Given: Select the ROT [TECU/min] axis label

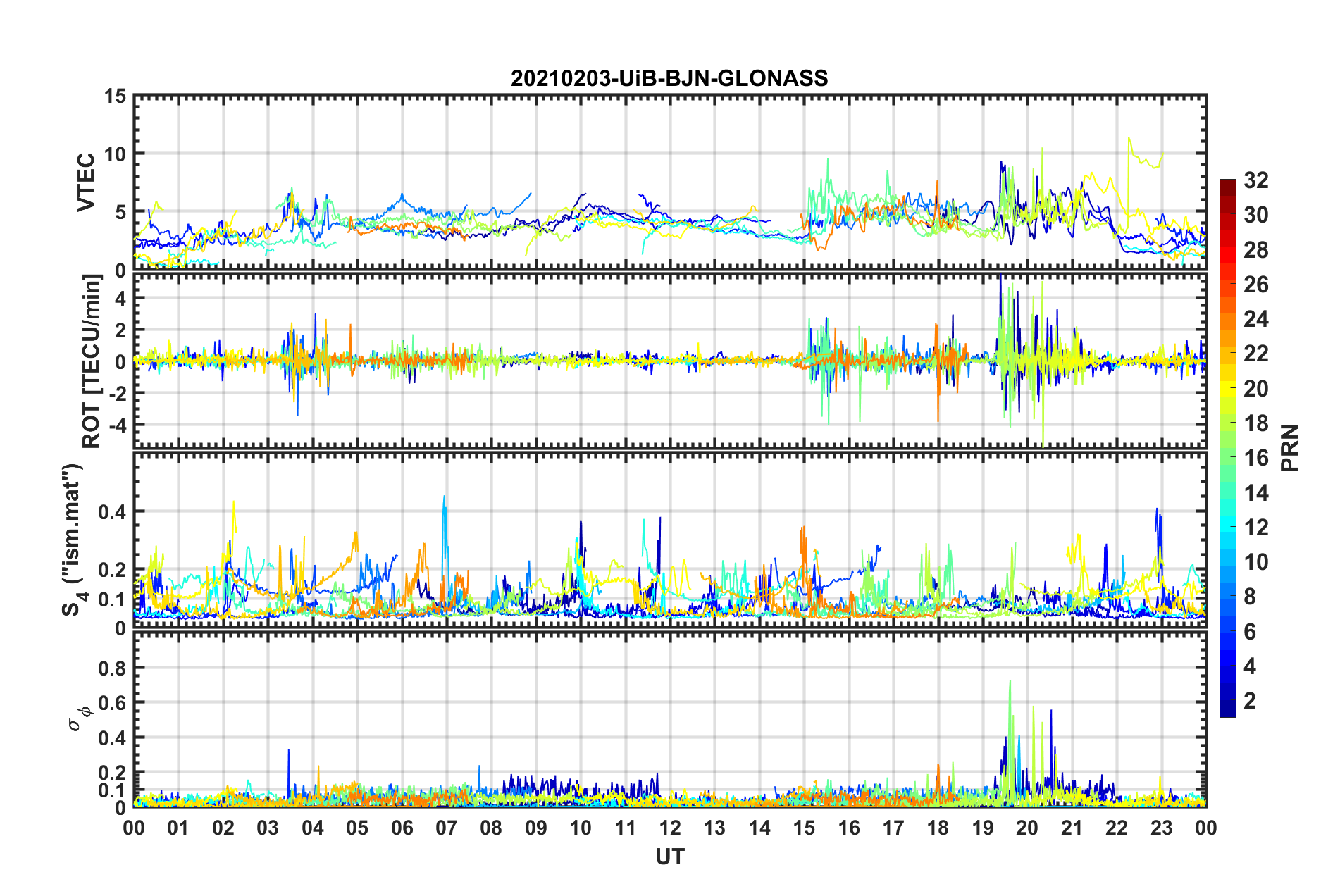Looking at the screenshot, I should point(91,361).
